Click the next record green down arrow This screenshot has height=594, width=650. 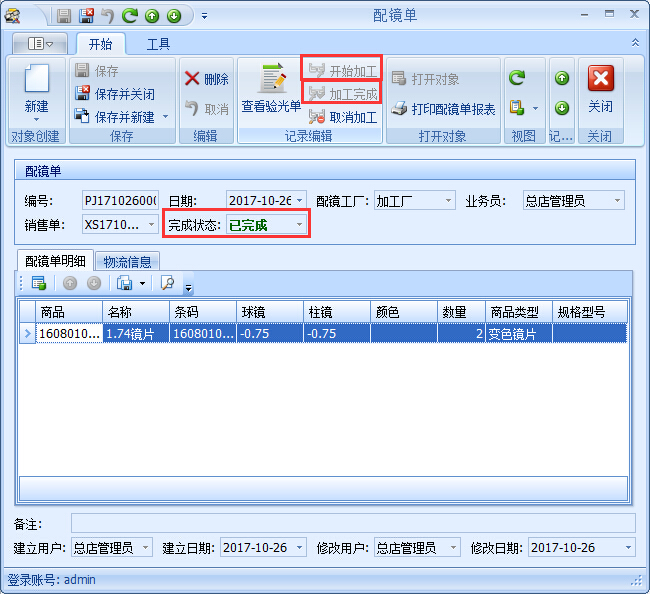pyautogui.click(x=562, y=108)
